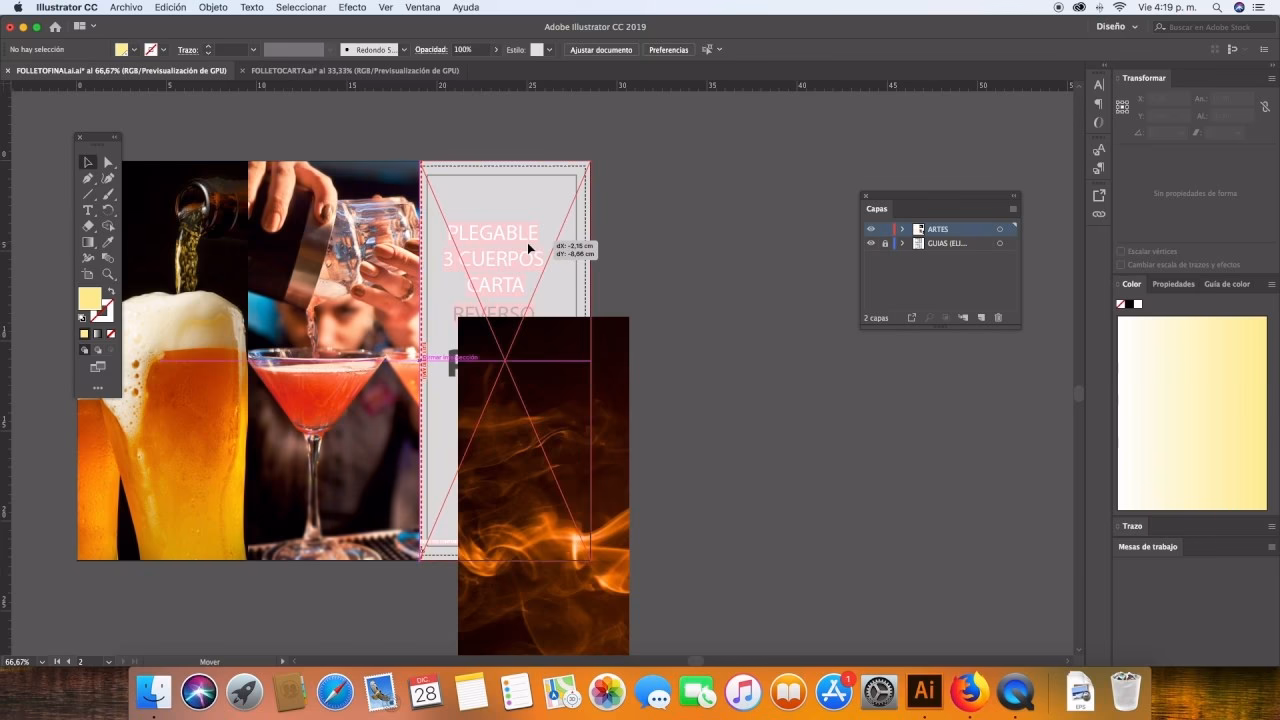Open the Ventana menu
The width and height of the screenshot is (1280, 720).
423,7
